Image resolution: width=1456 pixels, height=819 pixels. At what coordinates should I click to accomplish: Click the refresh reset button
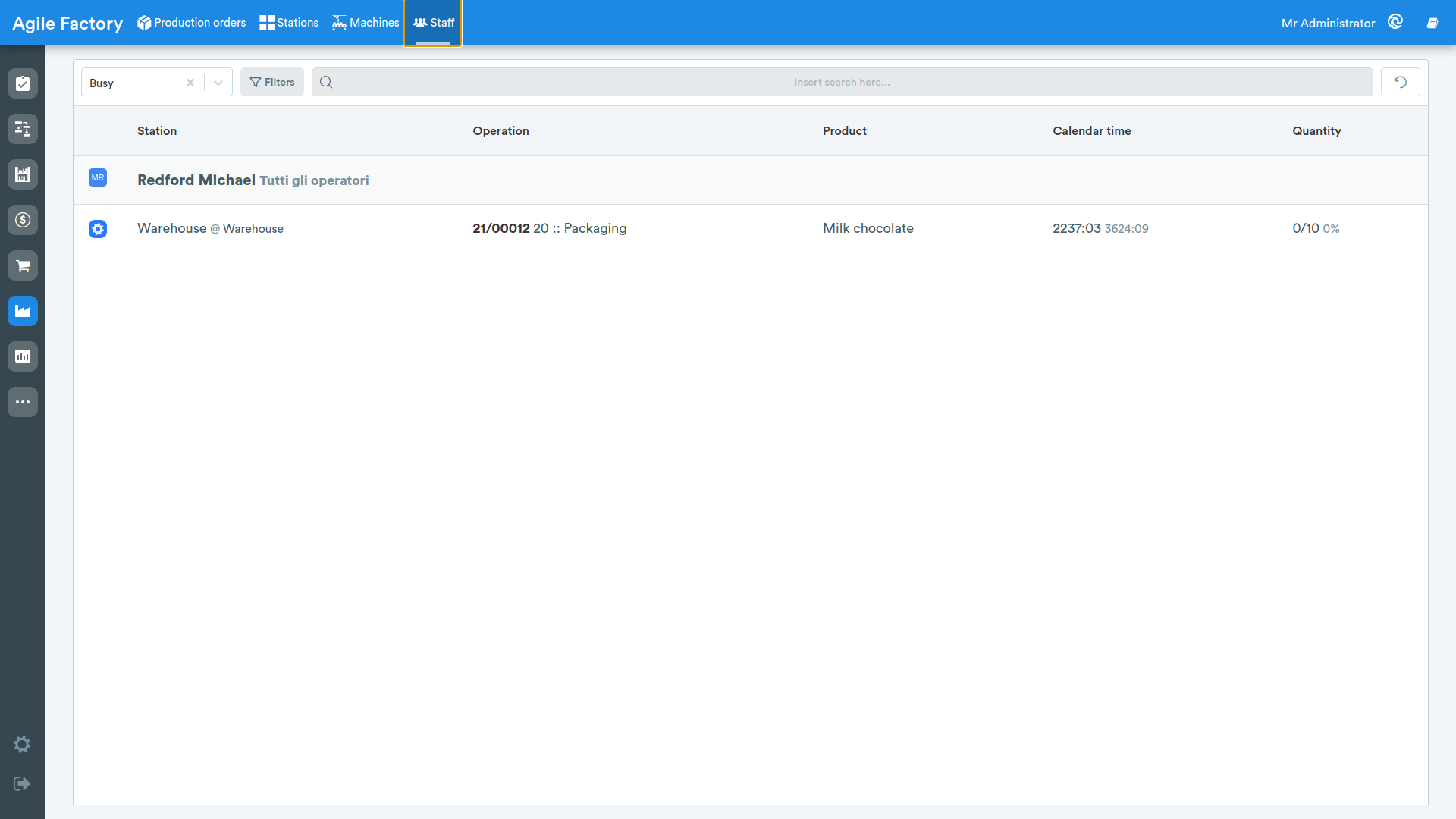coord(1401,82)
